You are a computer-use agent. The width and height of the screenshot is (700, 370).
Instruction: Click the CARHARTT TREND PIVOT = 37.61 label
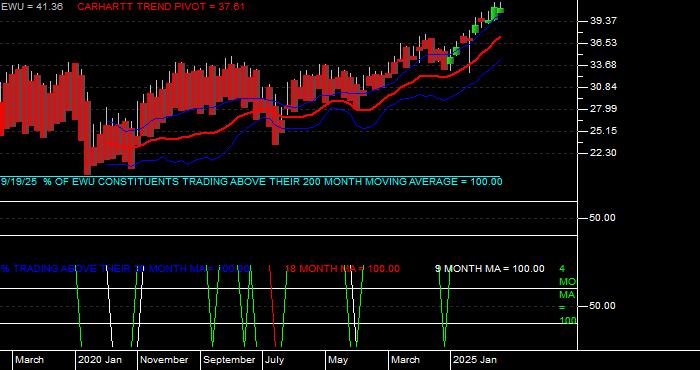click(x=161, y=7)
